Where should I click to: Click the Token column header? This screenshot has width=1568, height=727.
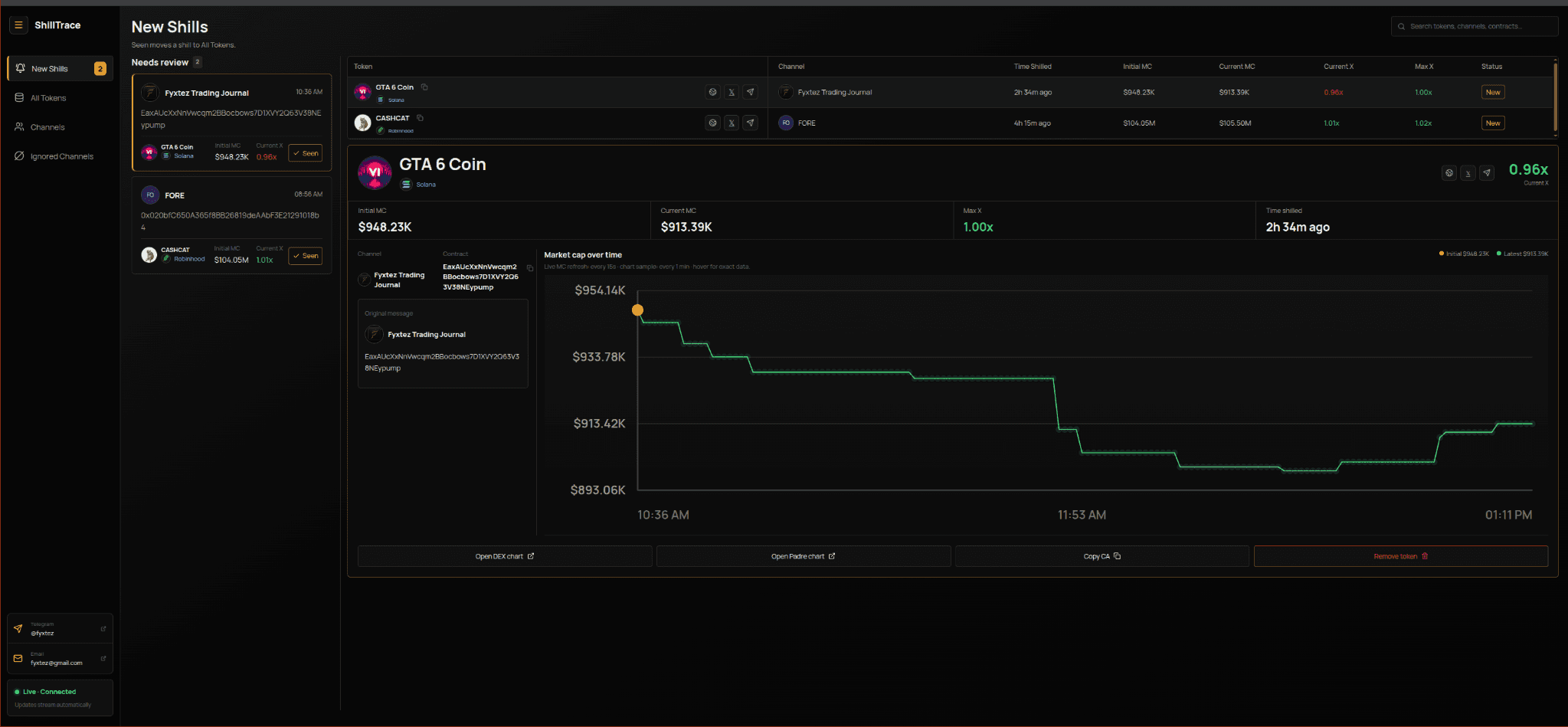[363, 67]
